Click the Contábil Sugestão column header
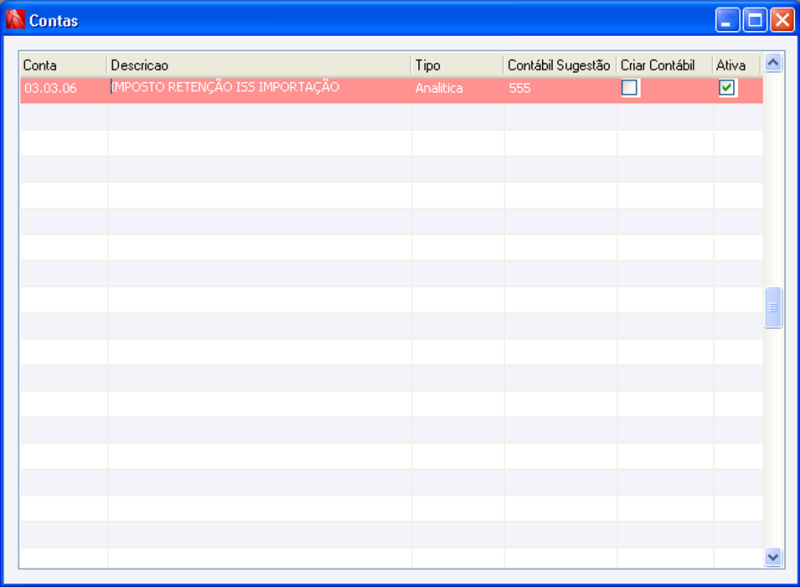 click(x=560, y=65)
